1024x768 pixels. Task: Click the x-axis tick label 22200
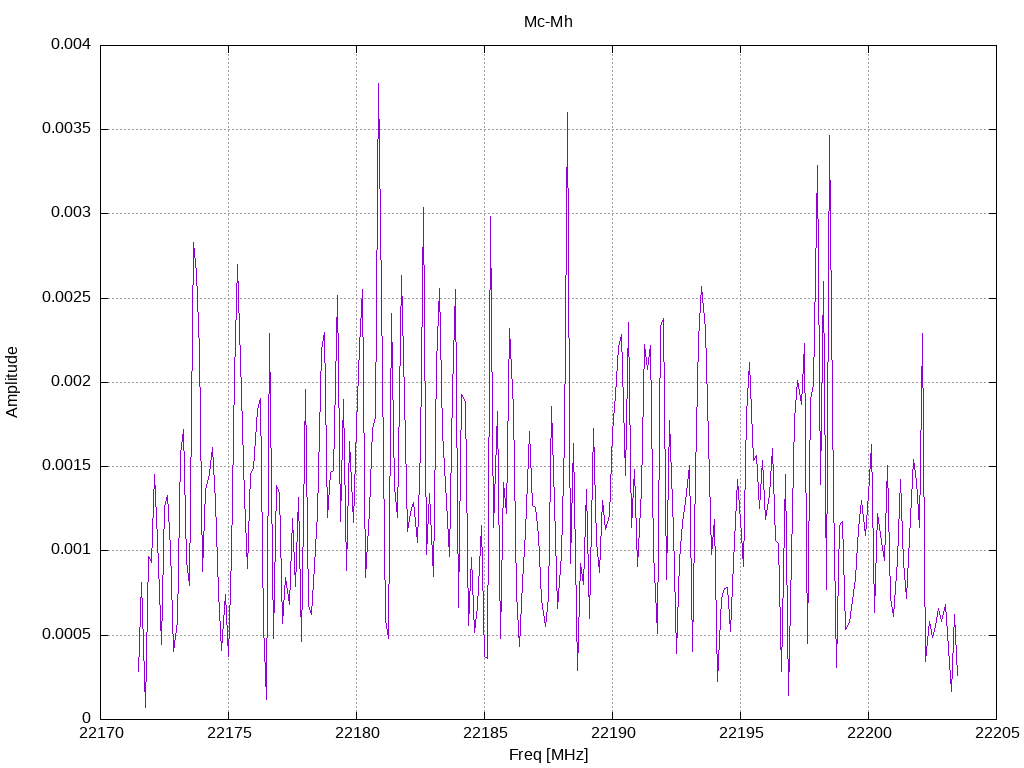tap(869, 733)
